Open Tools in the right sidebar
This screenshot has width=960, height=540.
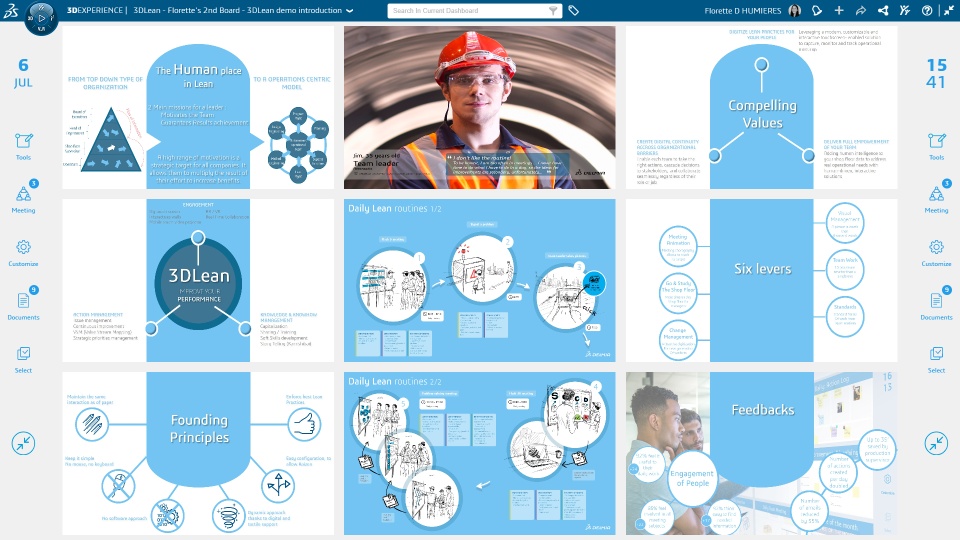coord(936,146)
